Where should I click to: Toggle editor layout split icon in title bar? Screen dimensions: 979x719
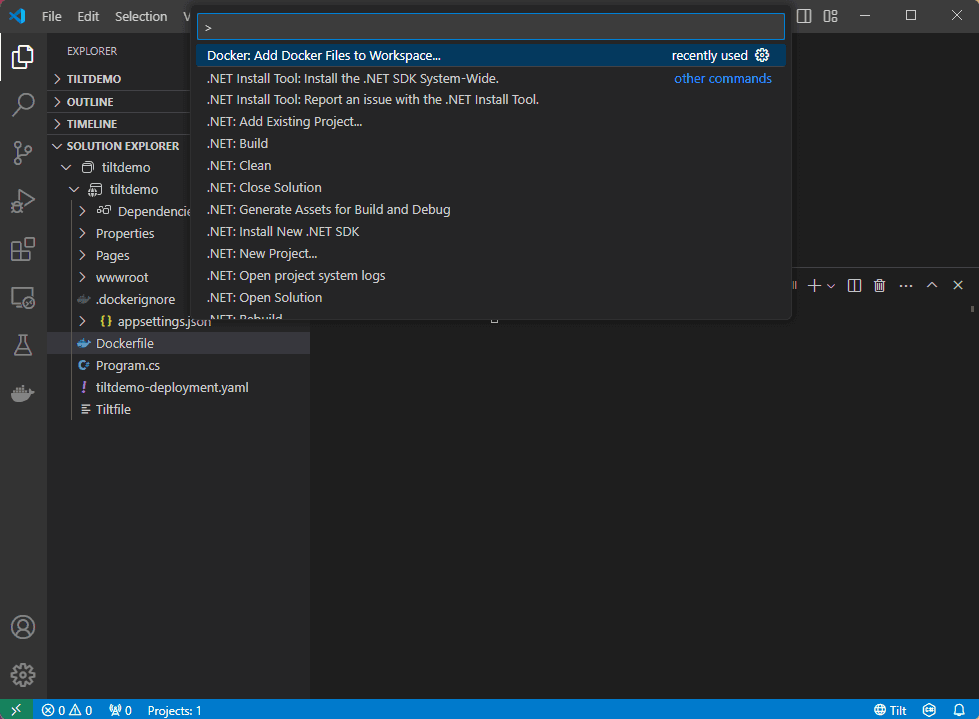click(x=804, y=16)
